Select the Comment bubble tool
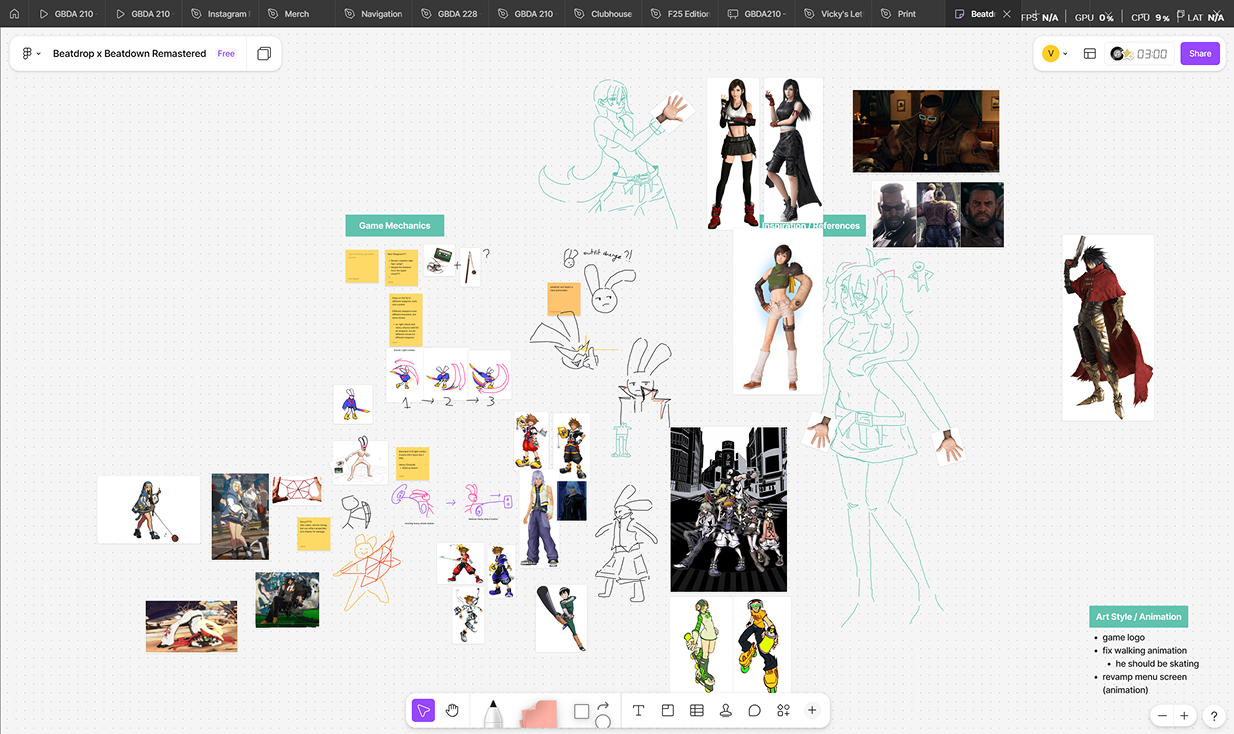The image size is (1234, 734). pos(755,711)
